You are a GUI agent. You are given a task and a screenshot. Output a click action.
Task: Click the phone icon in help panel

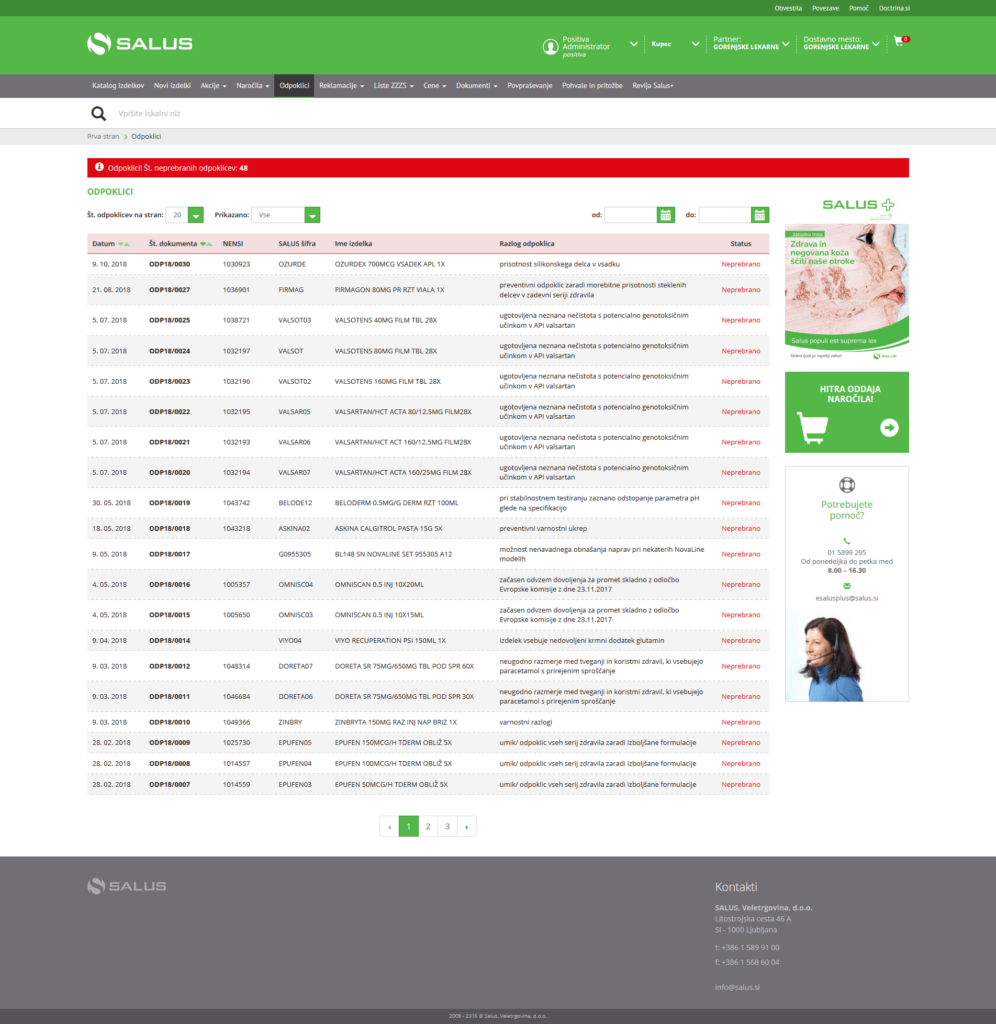click(x=847, y=541)
